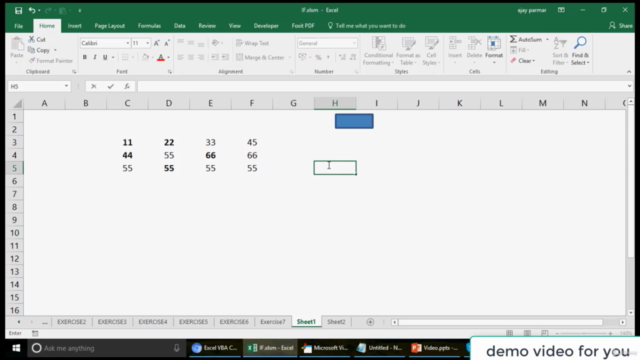Align text to the left
The image size is (640, 360).
(x=180, y=57)
